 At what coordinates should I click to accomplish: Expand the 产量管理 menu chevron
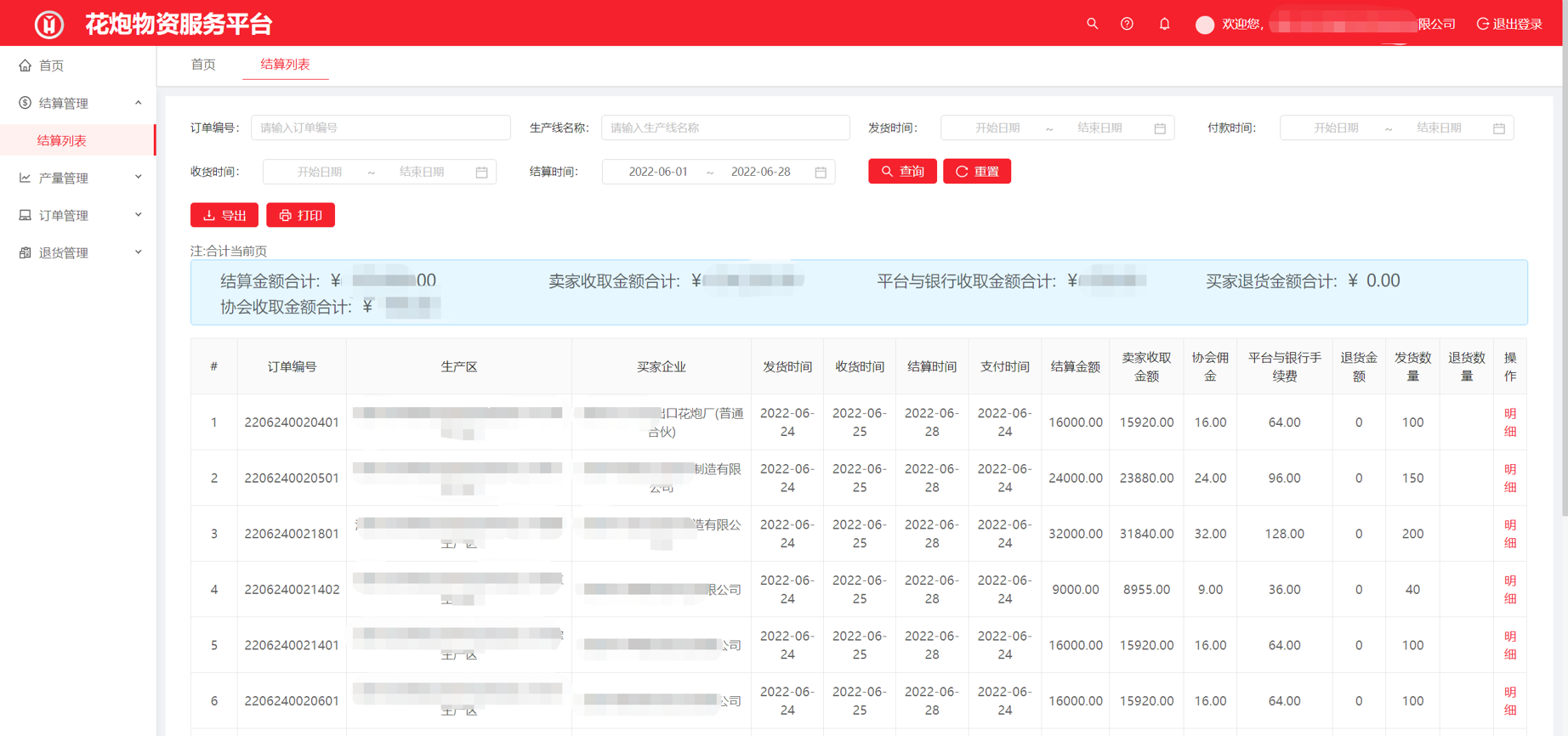(x=139, y=178)
